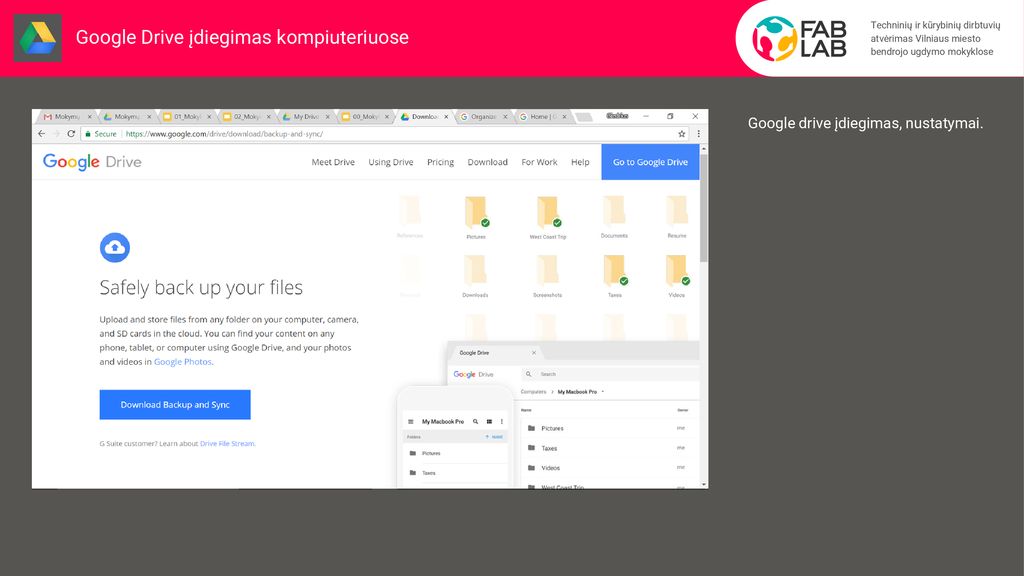Viewport: 1024px width, 576px height.
Task: Click the blue cloud upload icon
Action: (115, 248)
